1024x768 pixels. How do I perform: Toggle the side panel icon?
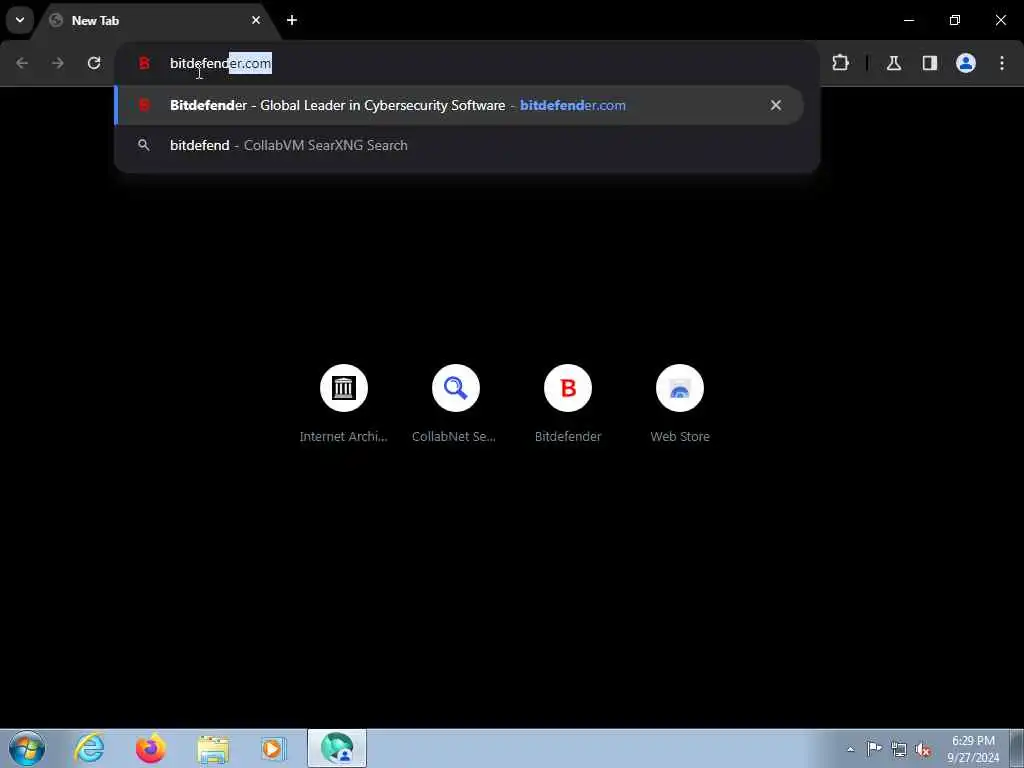[930, 63]
